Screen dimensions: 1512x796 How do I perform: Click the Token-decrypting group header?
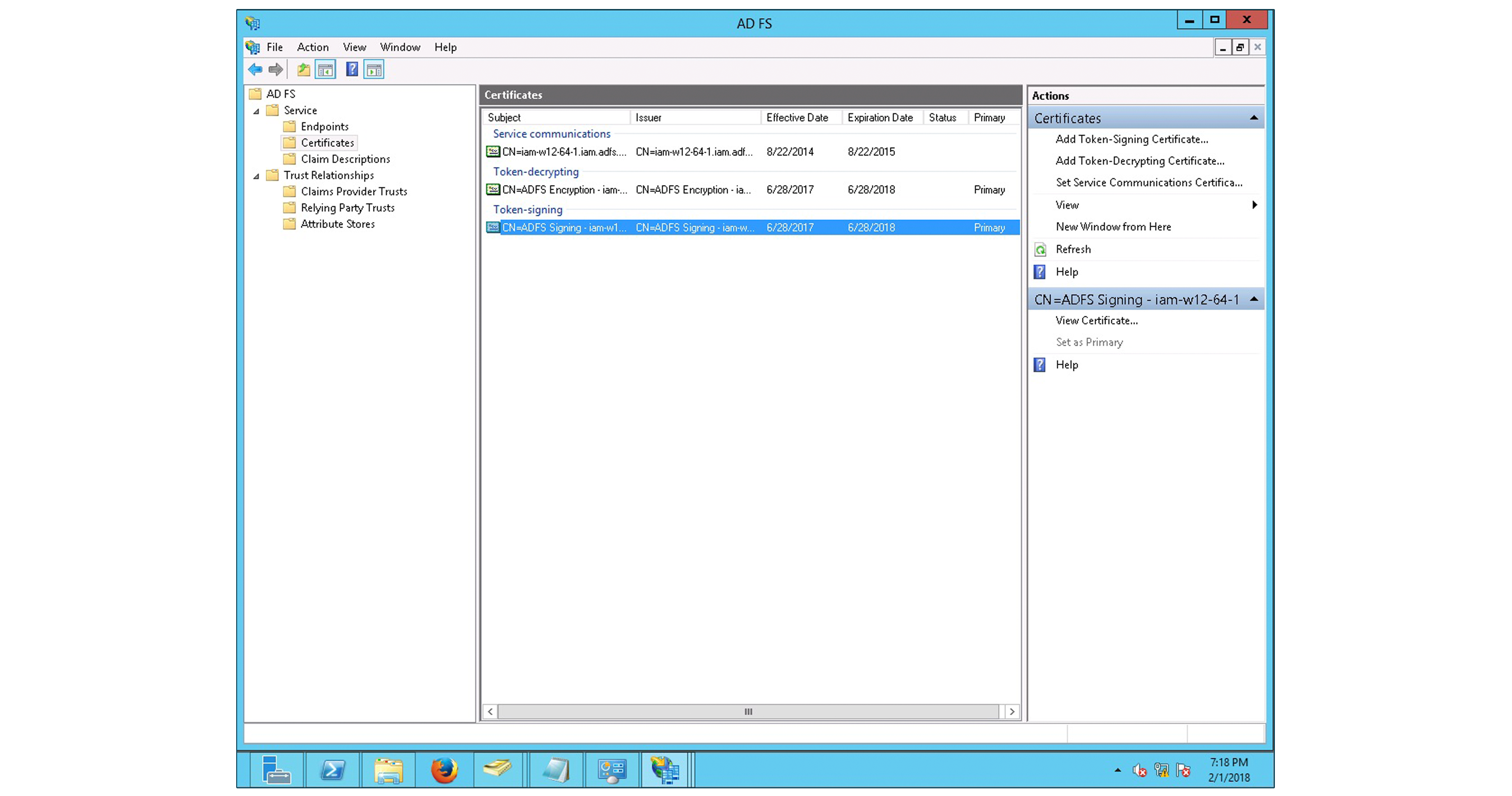coord(535,172)
